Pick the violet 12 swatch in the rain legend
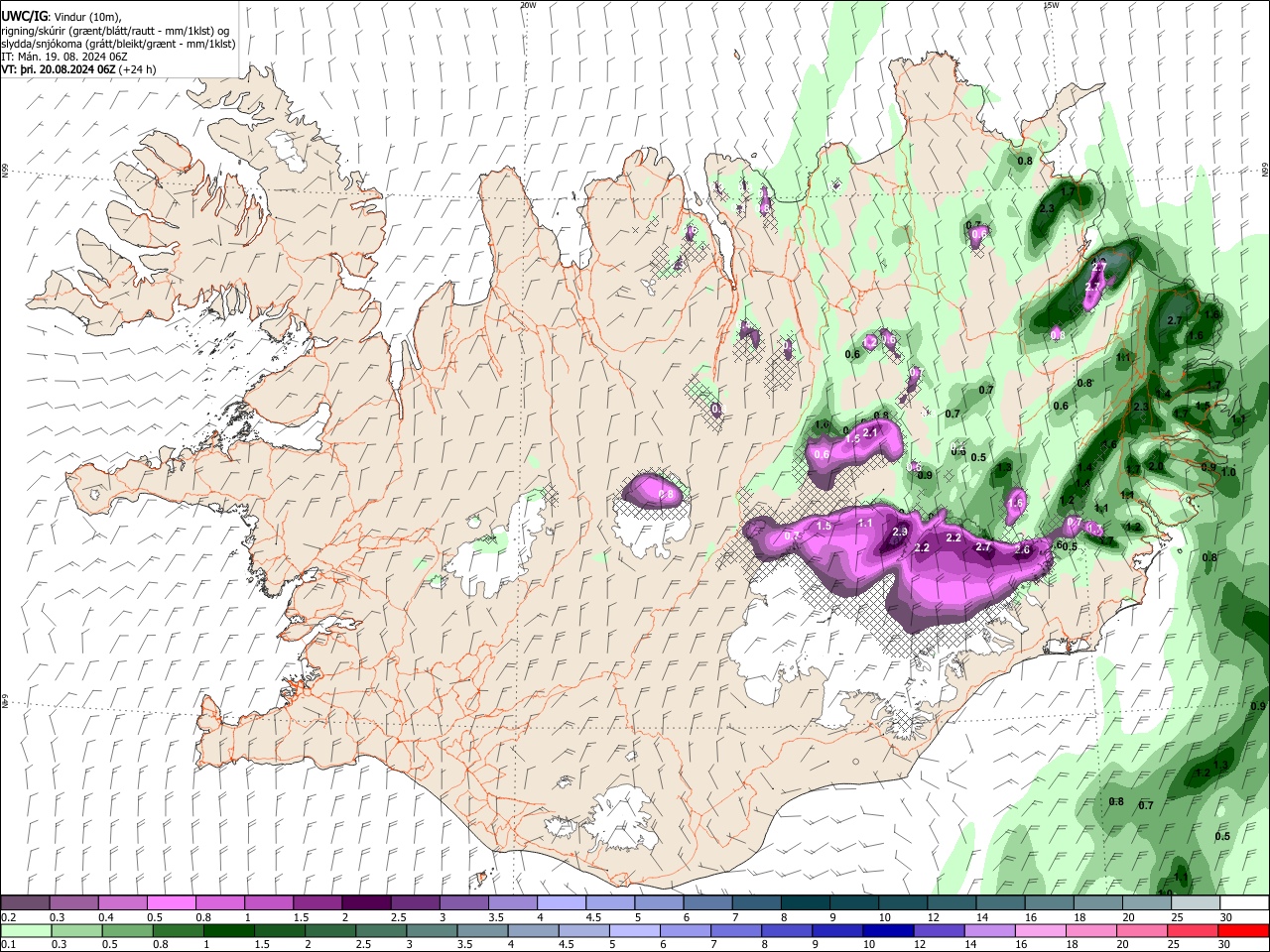Screen dimensions: 1270x952 [938, 930]
